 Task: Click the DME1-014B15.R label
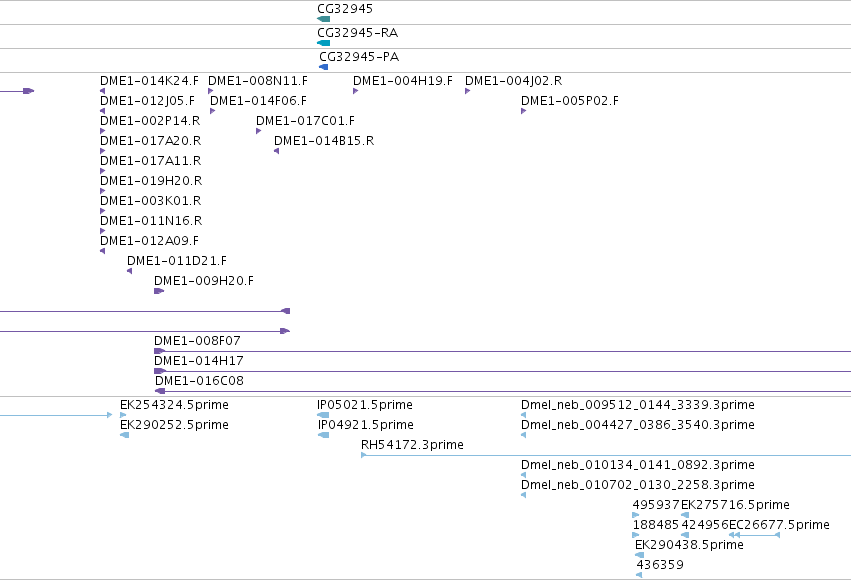(324, 141)
